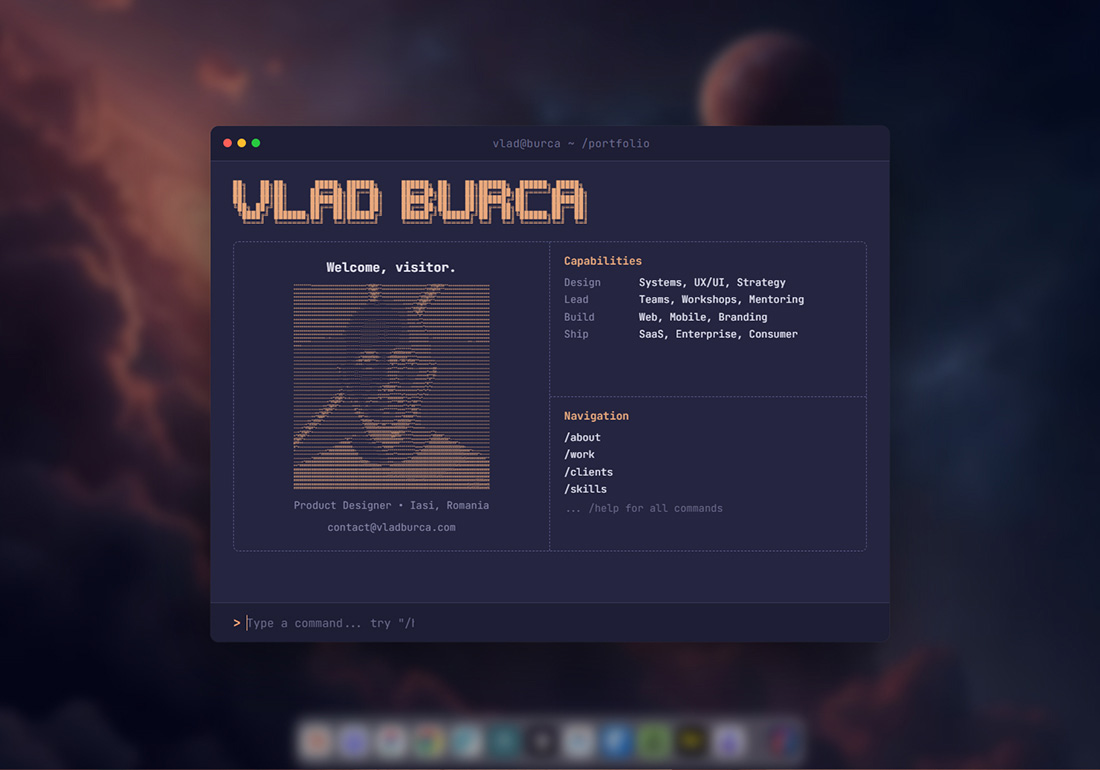The width and height of the screenshot is (1100, 770).
Task: Click the VLAD BURCA pixel logo
Action: (408, 200)
